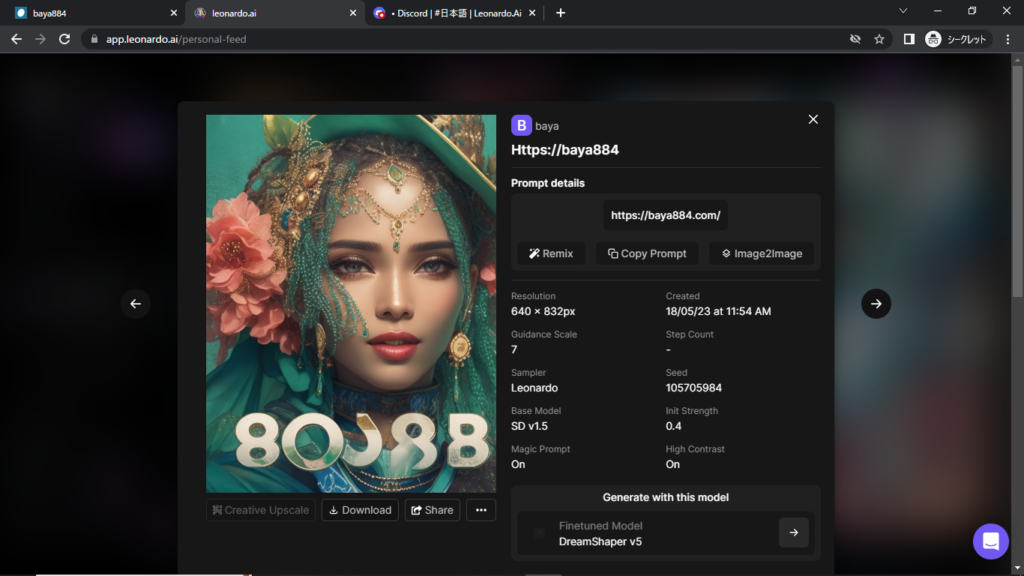Click the baya user avatar
This screenshot has width=1024, height=576.
coord(521,125)
